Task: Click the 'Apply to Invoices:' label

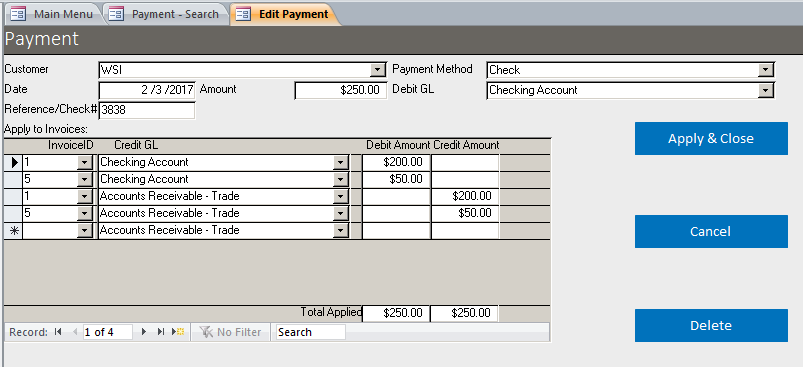Action: pos(46,129)
